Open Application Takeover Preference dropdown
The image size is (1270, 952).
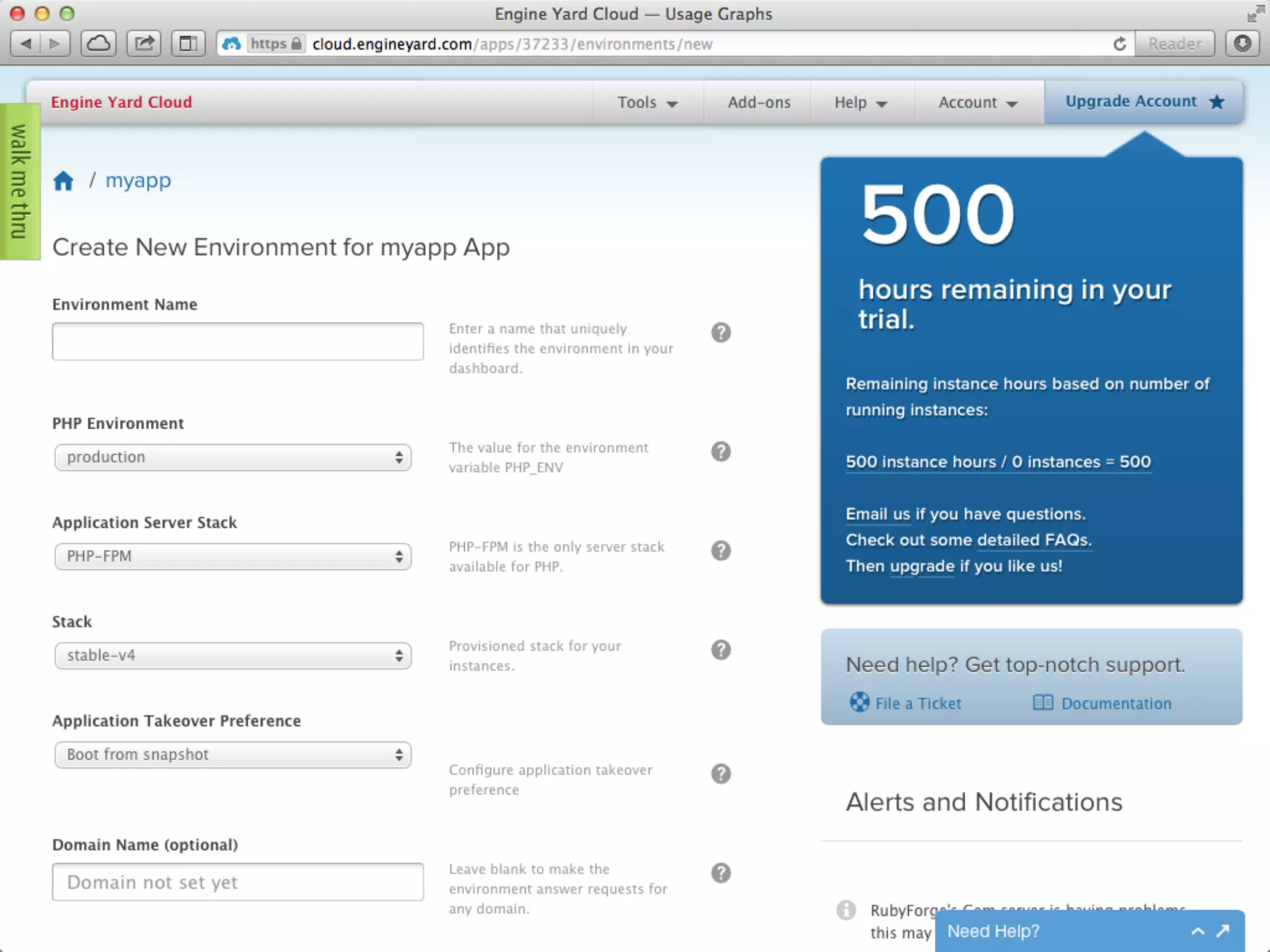(x=233, y=755)
